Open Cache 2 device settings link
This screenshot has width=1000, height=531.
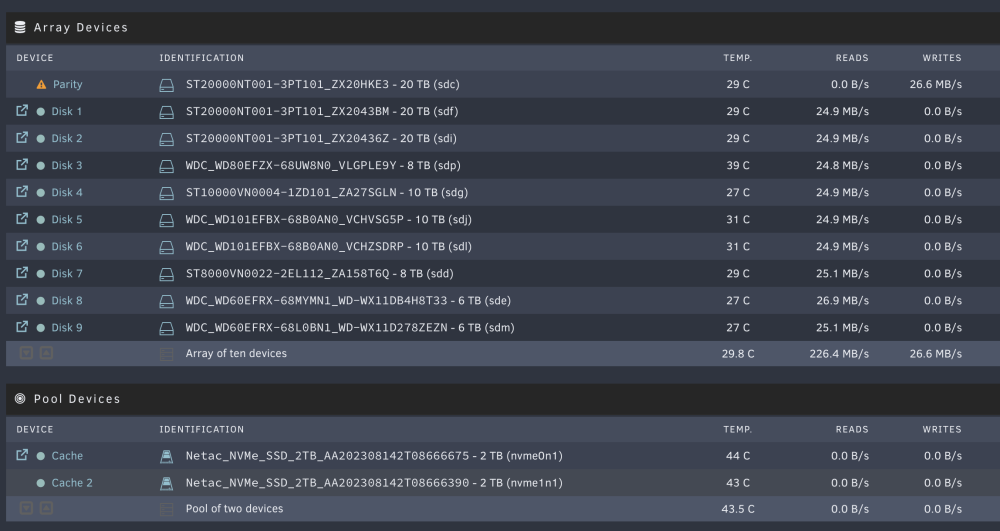[x=72, y=483]
